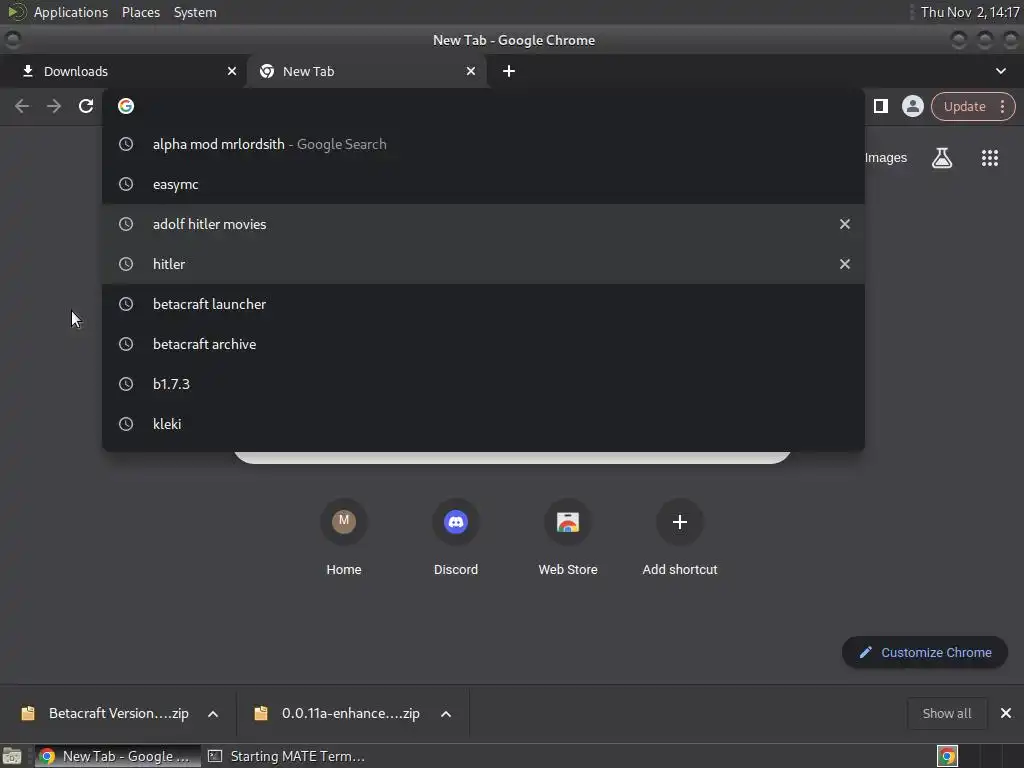Reload the page with the refresh icon

tap(86, 106)
